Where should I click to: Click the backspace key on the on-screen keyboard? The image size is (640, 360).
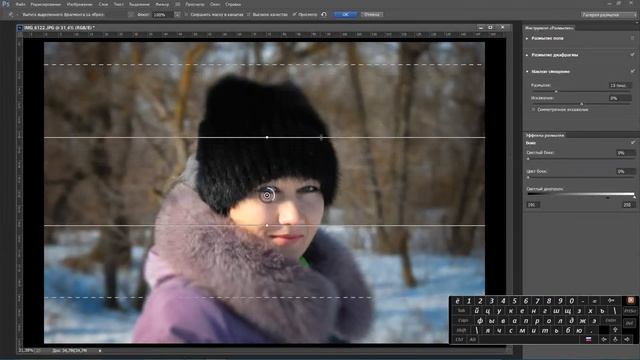click(611, 301)
